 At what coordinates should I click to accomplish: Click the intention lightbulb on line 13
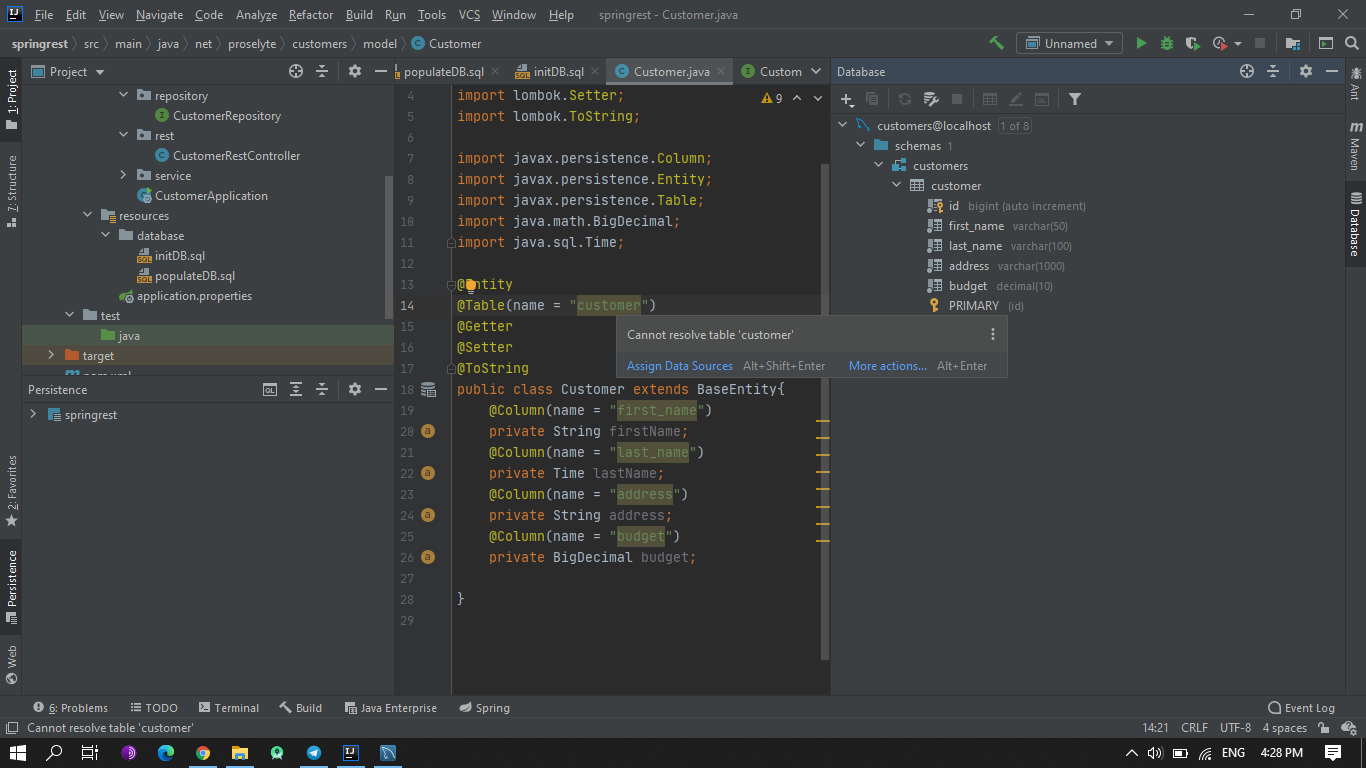(x=471, y=285)
